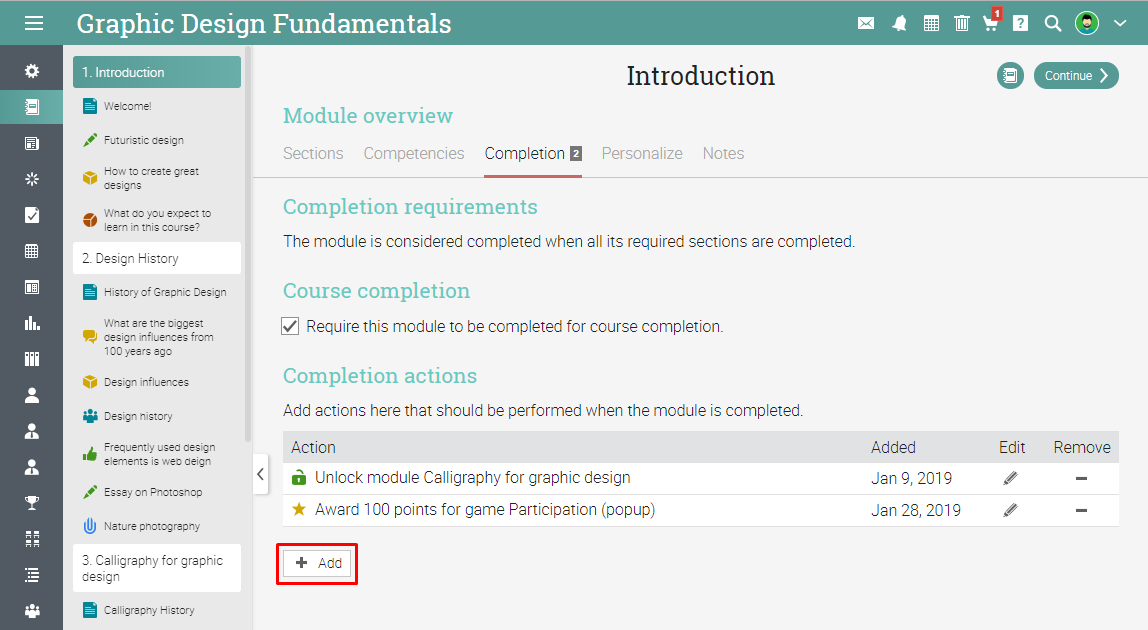Open the mail envelope icon

866,23
